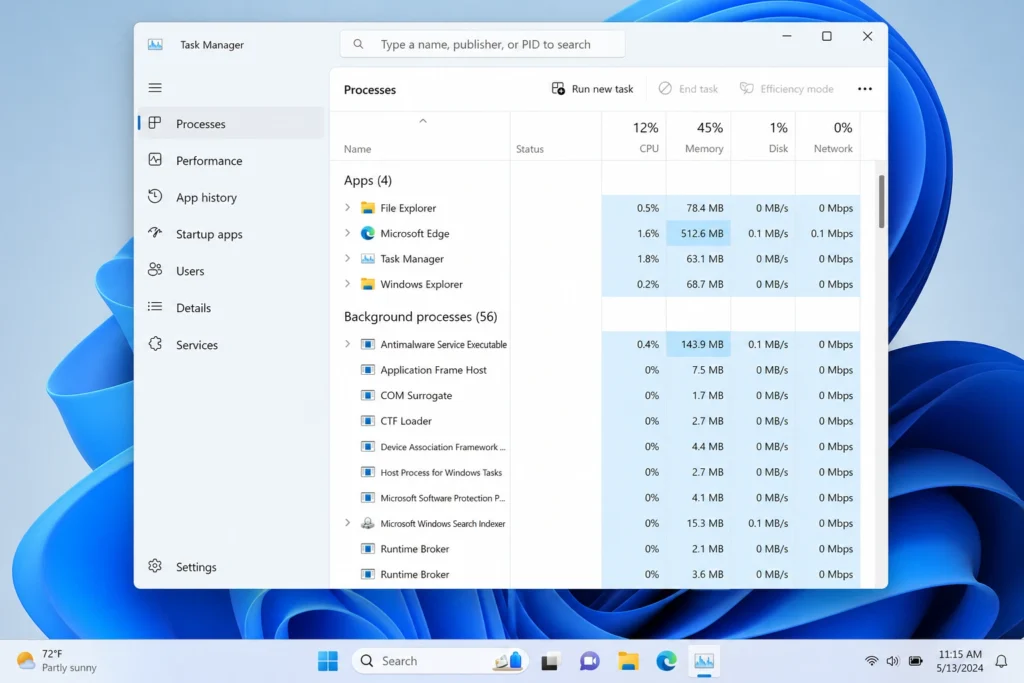Click the Services puzzle icon
Viewport: 1024px width, 683px height.
click(x=155, y=344)
